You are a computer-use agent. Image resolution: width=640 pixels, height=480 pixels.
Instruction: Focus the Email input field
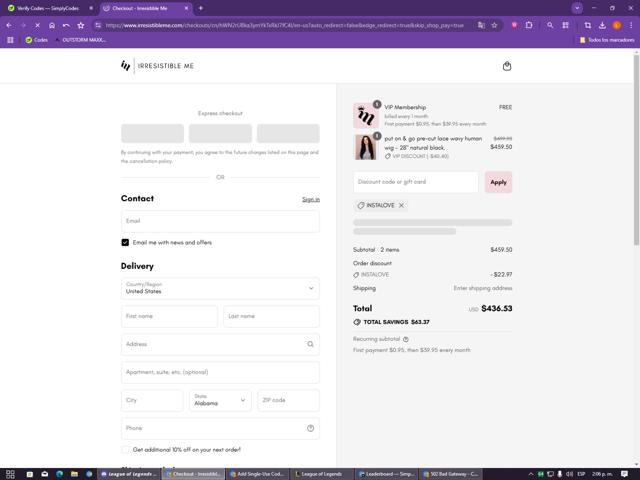click(x=220, y=221)
